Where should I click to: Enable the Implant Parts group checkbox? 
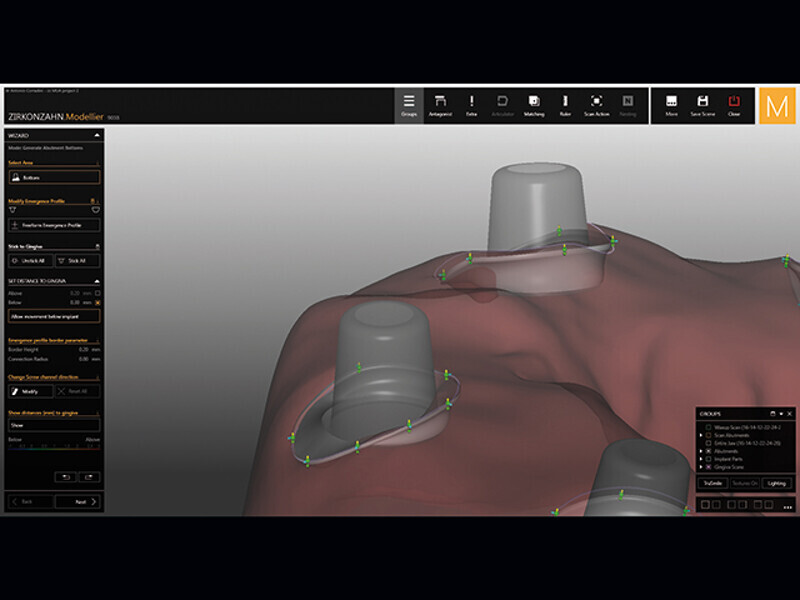[x=709, y=459]
